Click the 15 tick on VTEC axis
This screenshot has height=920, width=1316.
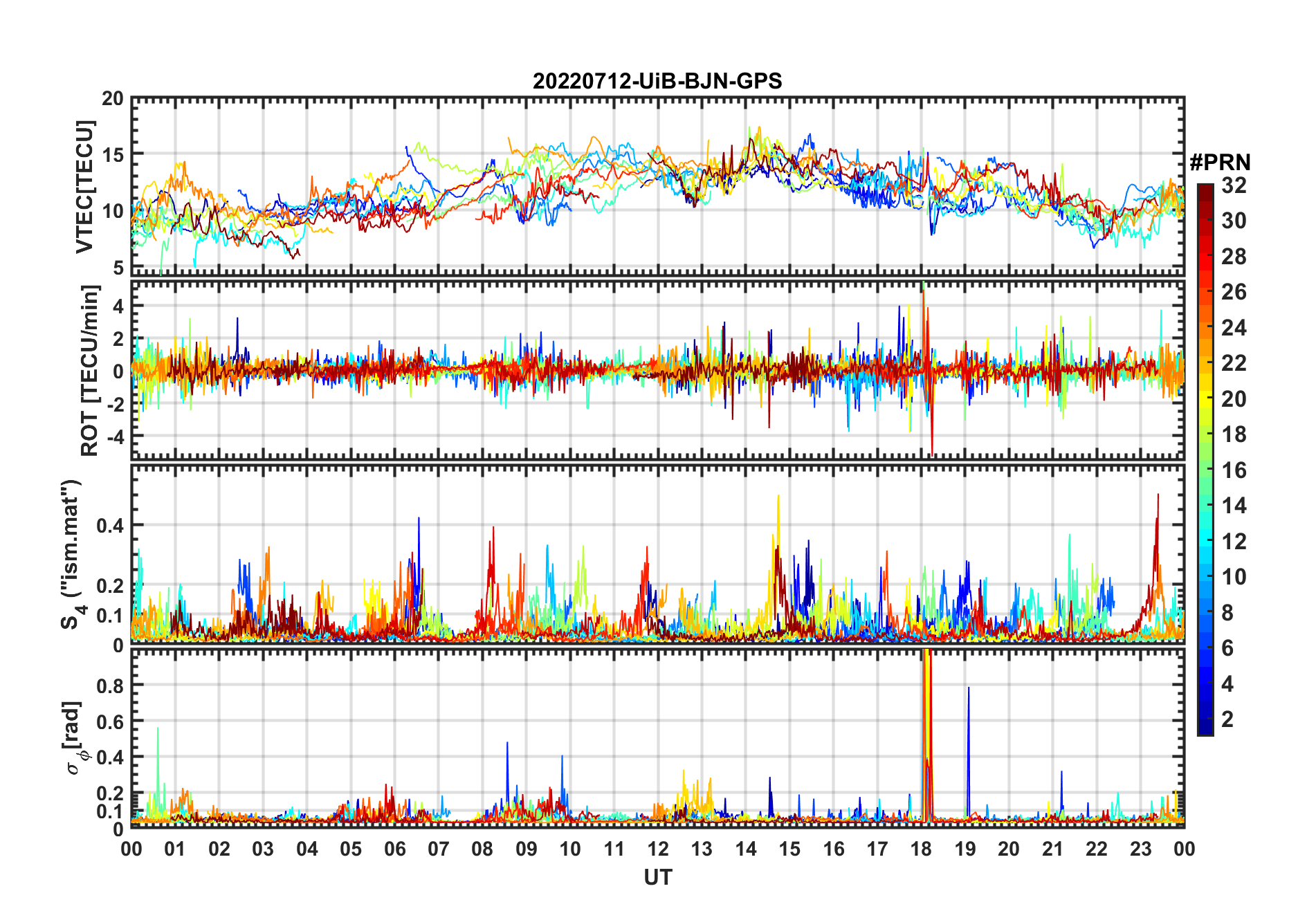(113, 155)
